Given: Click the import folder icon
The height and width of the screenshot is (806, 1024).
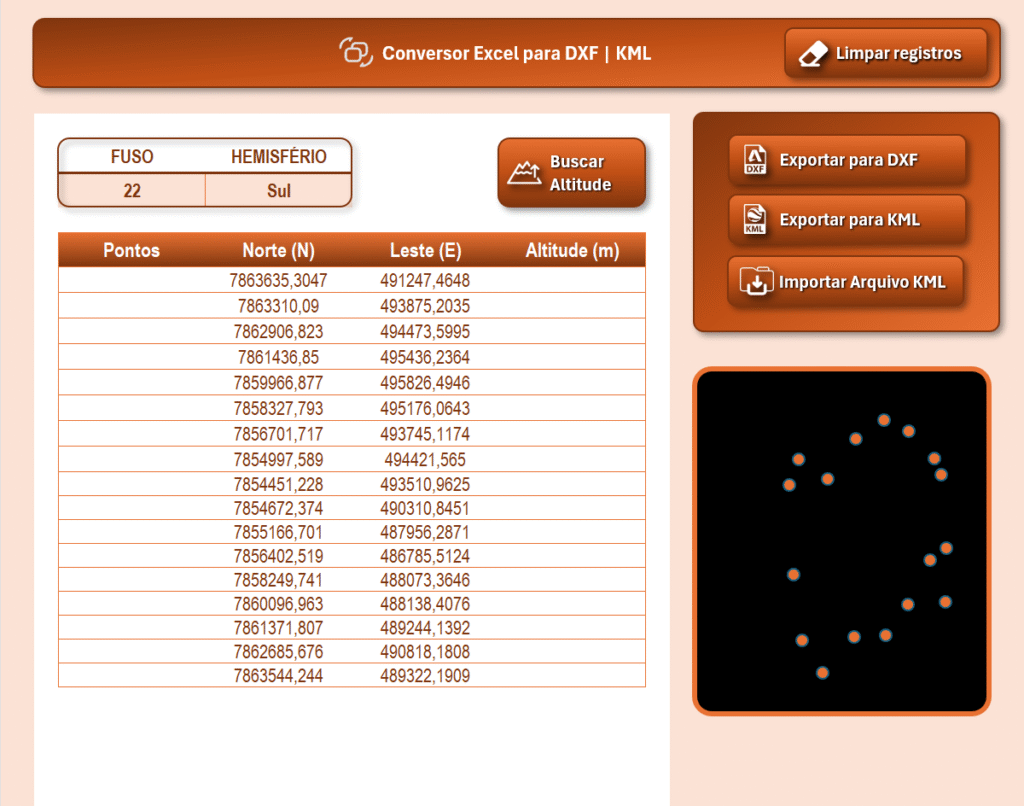Looking at the screenshot, I should tap(753, 282).
